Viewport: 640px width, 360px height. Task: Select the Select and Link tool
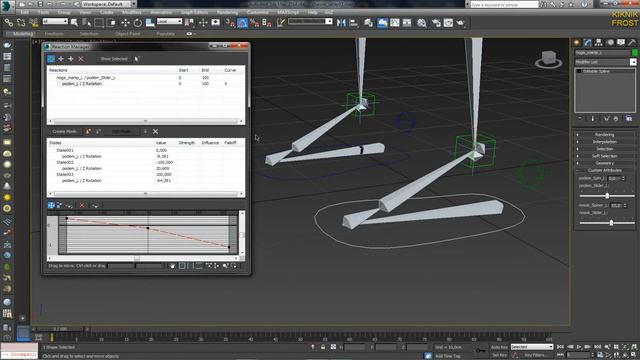point(9,23)
